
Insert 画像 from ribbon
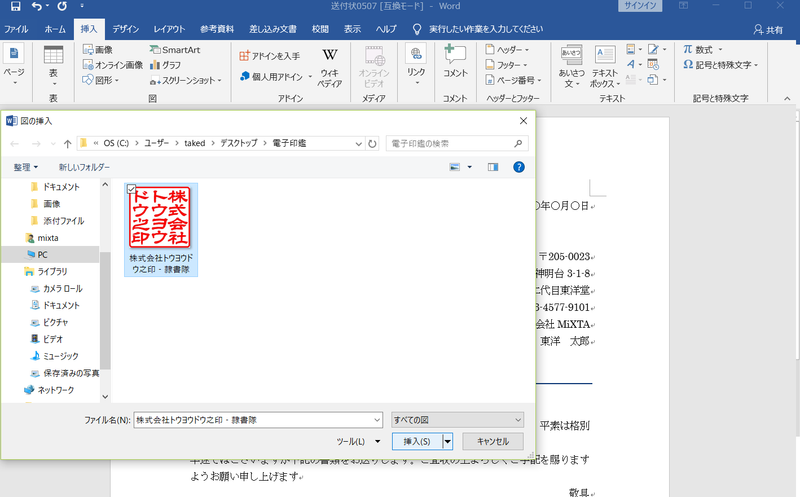pos(97,49)
